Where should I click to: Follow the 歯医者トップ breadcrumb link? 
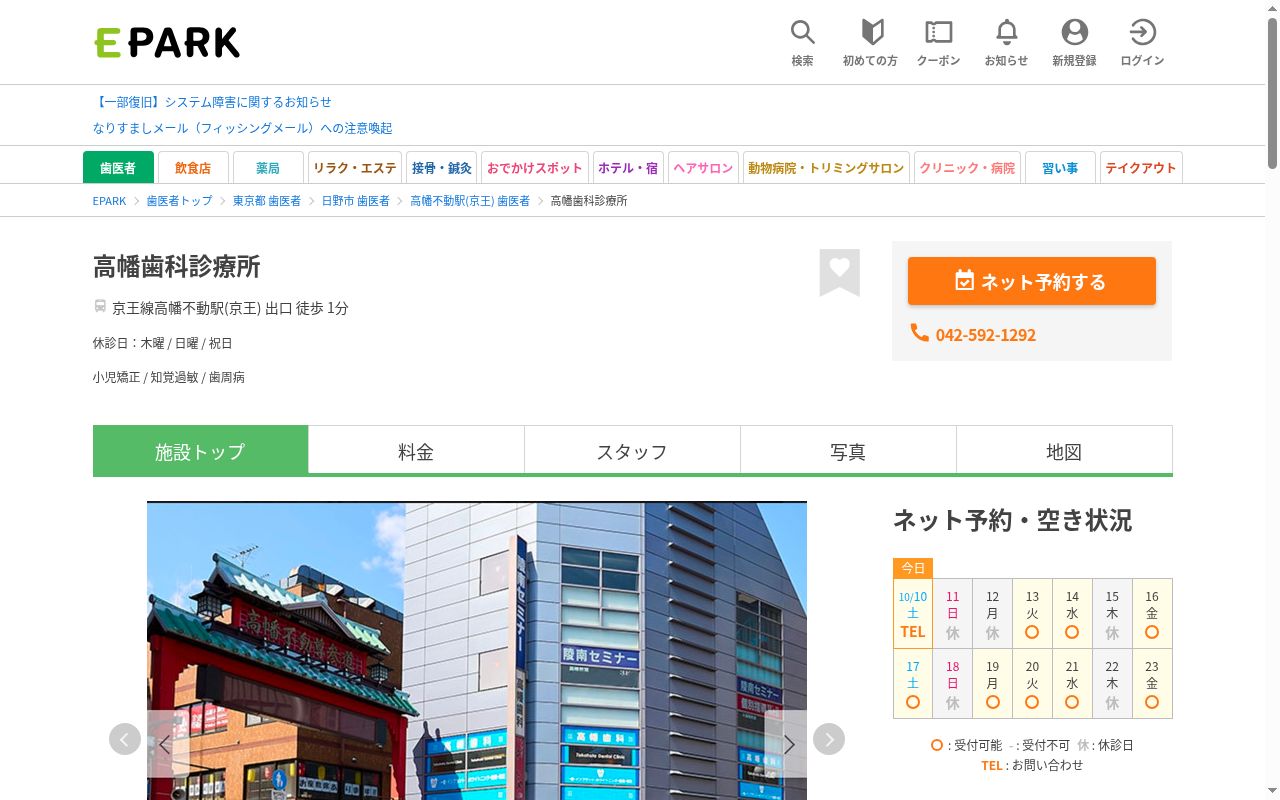tap(179, 201)
